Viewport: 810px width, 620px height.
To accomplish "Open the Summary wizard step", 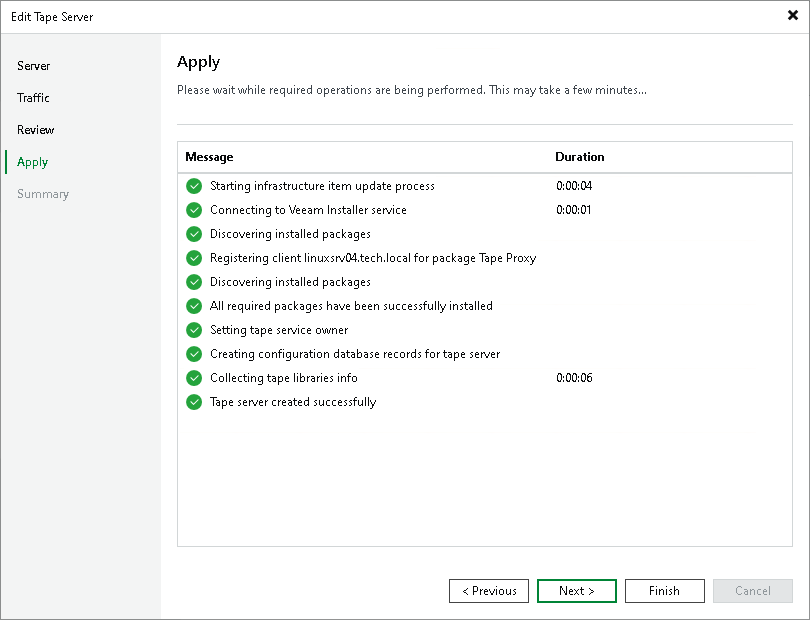I will pyautogui.click(x=43, y=194).
